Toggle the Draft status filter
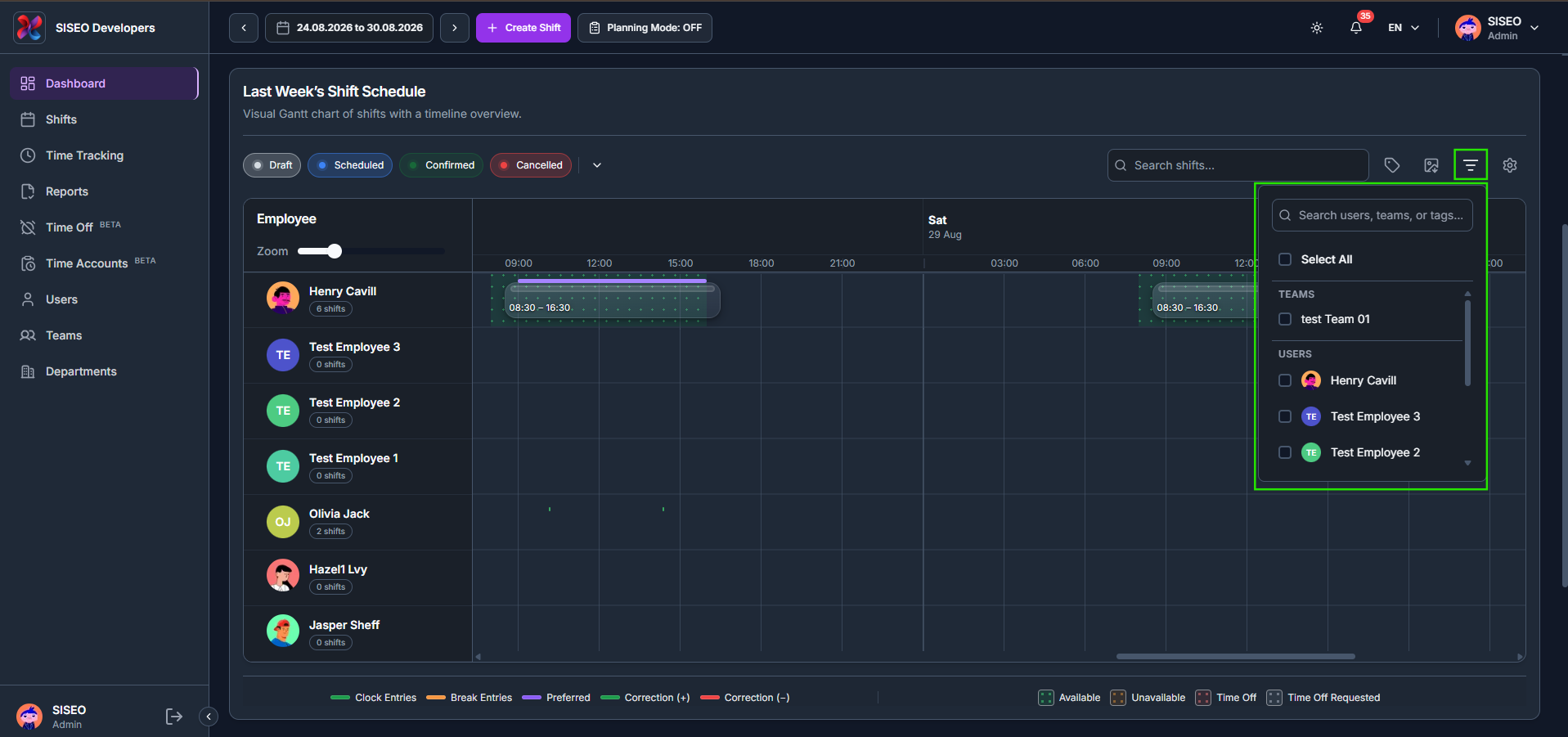This screenshot has width=1568, height=737. tap(272, 165)
